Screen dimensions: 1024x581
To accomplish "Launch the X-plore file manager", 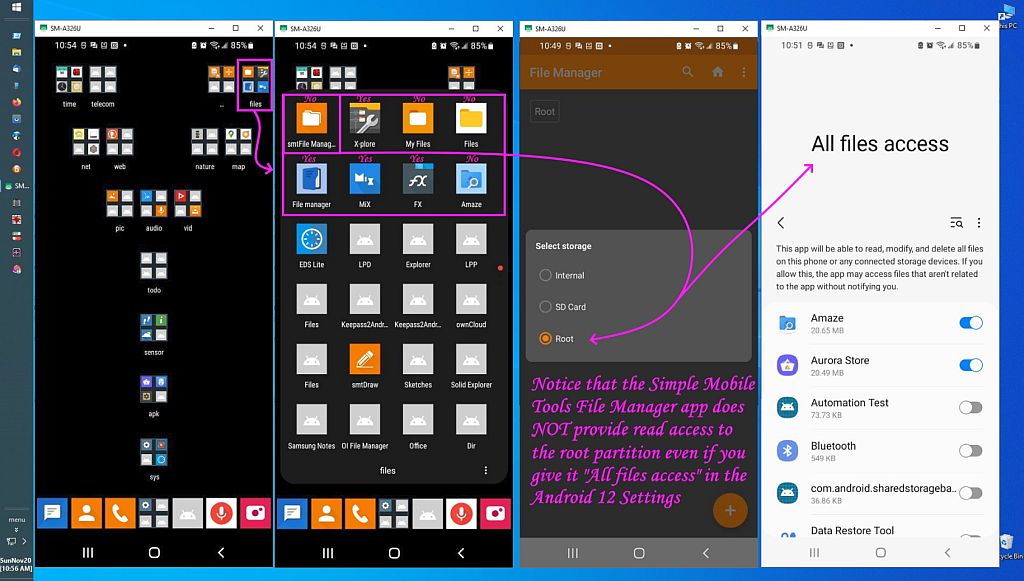I will [364, 119].
